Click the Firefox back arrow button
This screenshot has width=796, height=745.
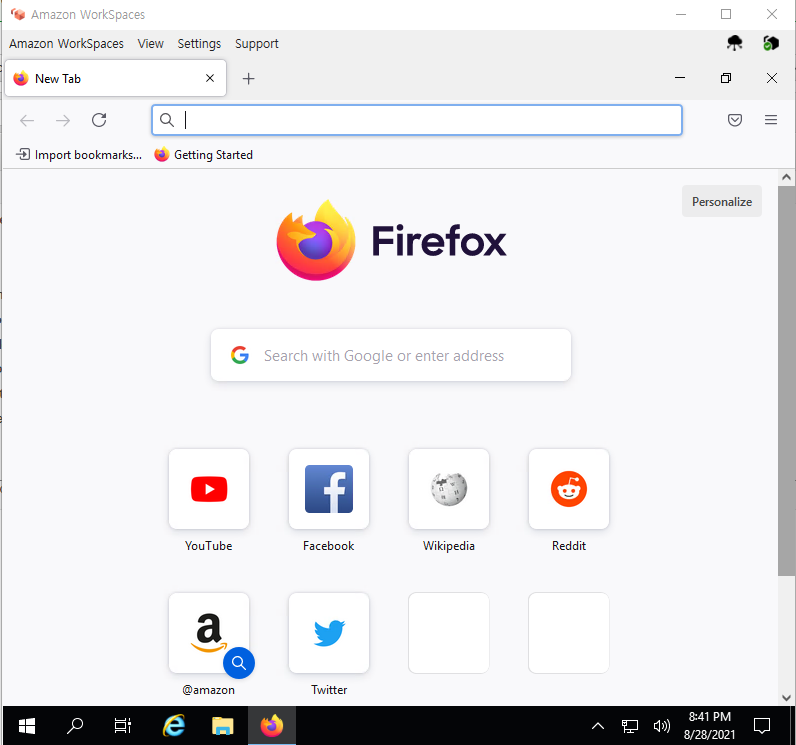tap(27, 120)
